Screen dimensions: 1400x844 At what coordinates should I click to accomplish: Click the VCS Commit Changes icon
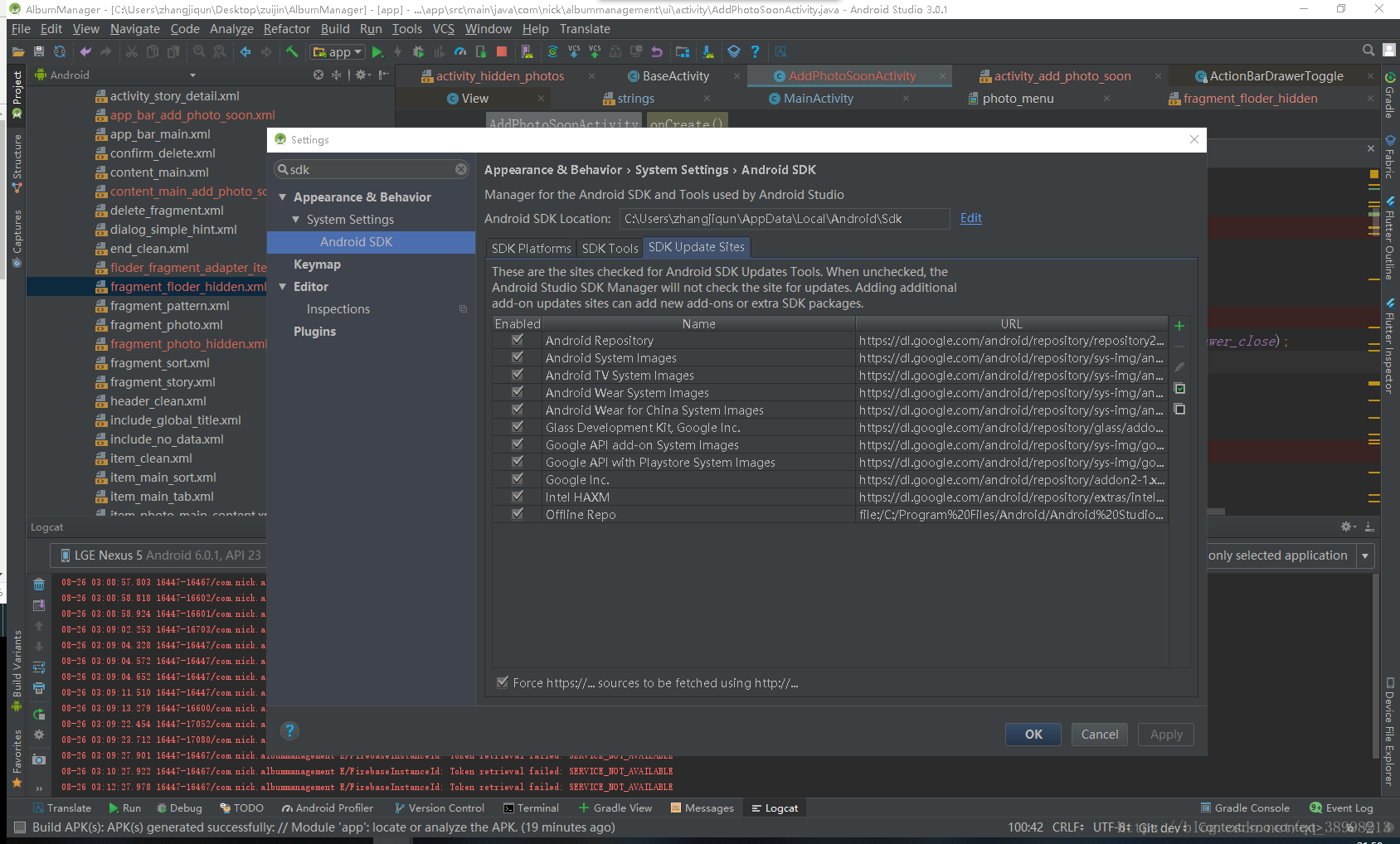pos(595,51)
